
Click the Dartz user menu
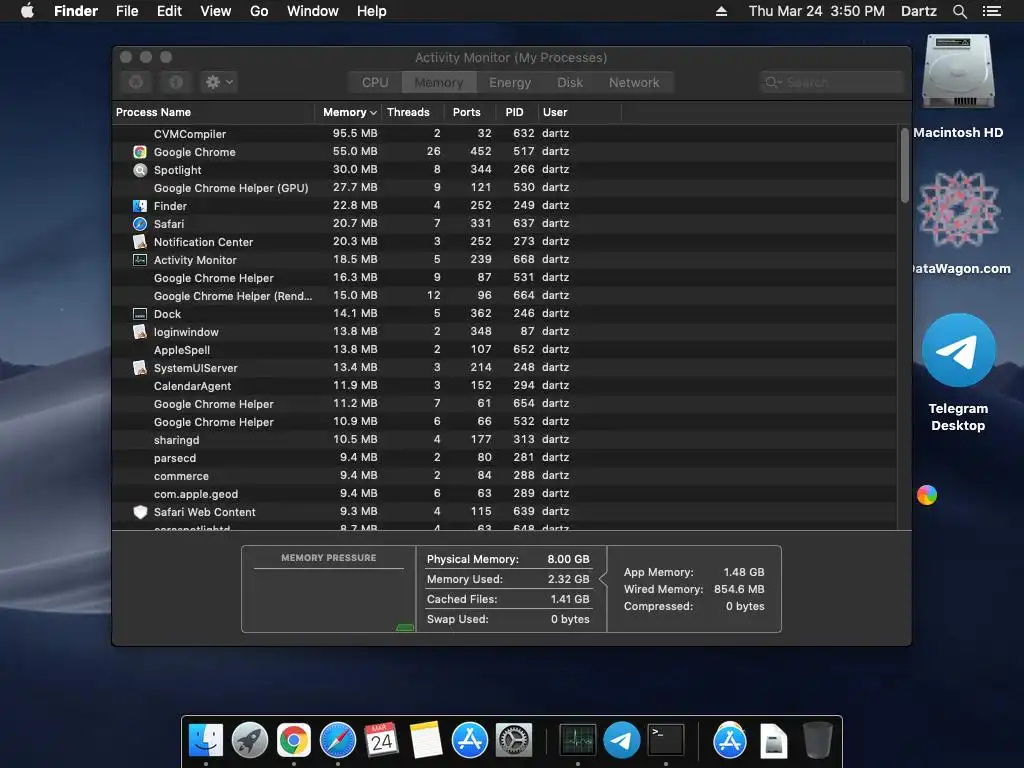pos(918,11)
